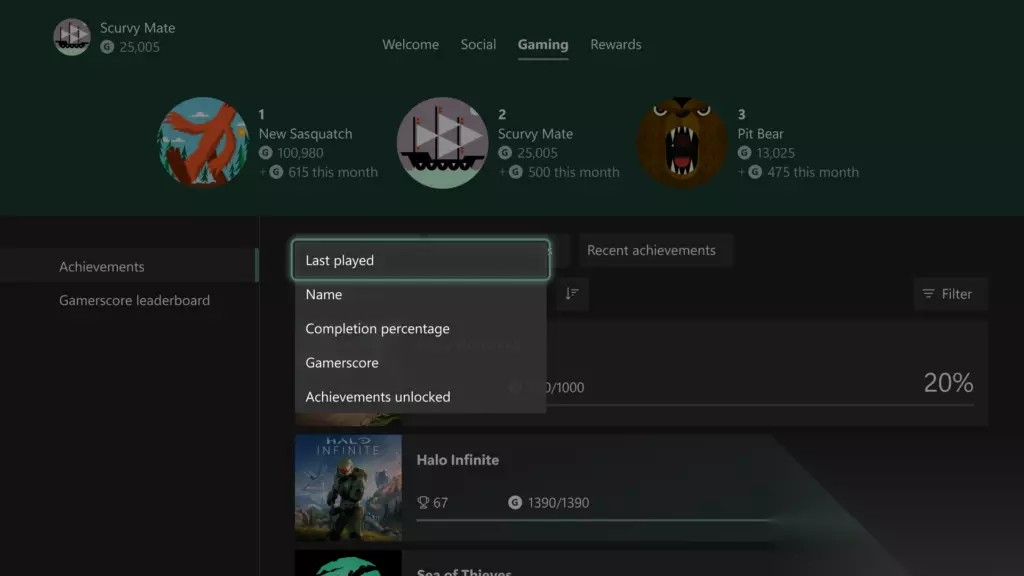Select Pit Bear avatar
Screen dimensions: 1024x576
point(682,143)
